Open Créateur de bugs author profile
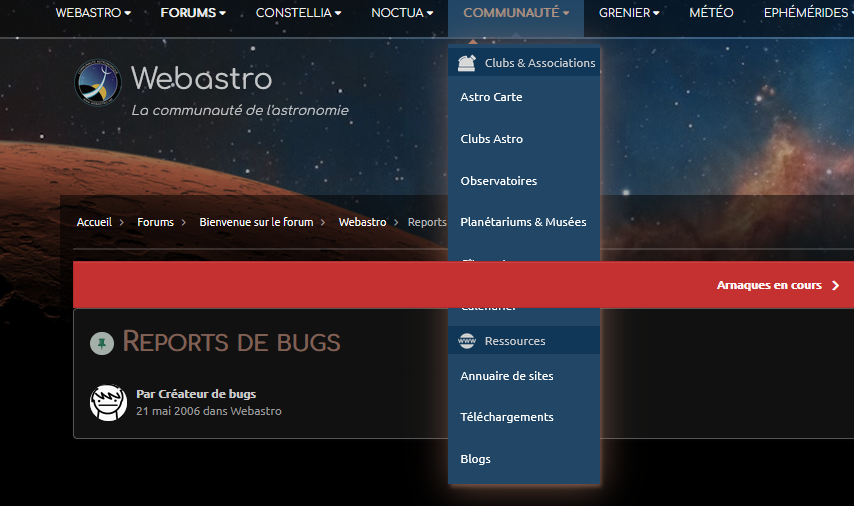Image resolution: width=854 pixels, height=506 pixels. tap(208, 394)
